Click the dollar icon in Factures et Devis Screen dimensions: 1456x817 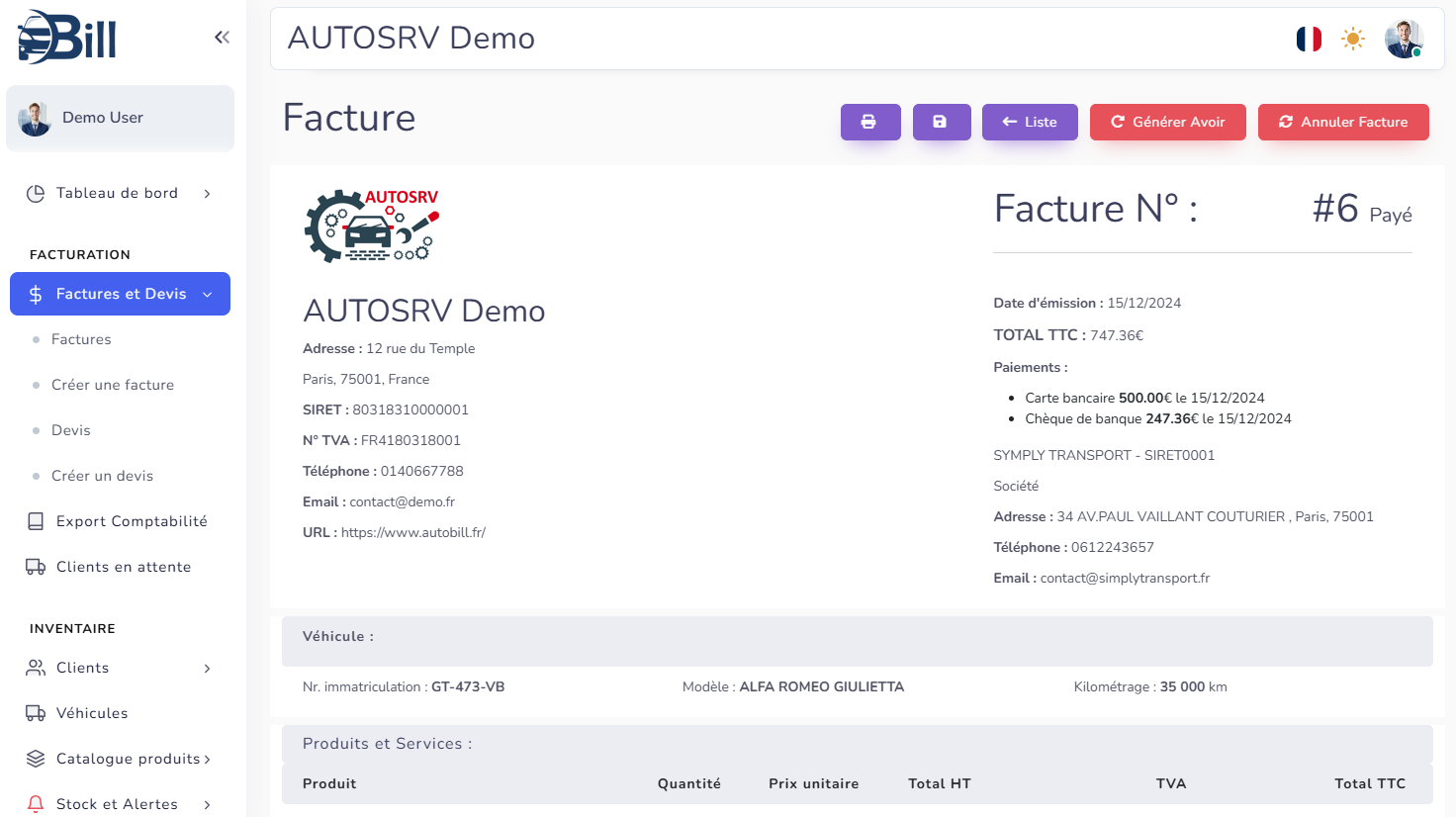click(36, 294)
